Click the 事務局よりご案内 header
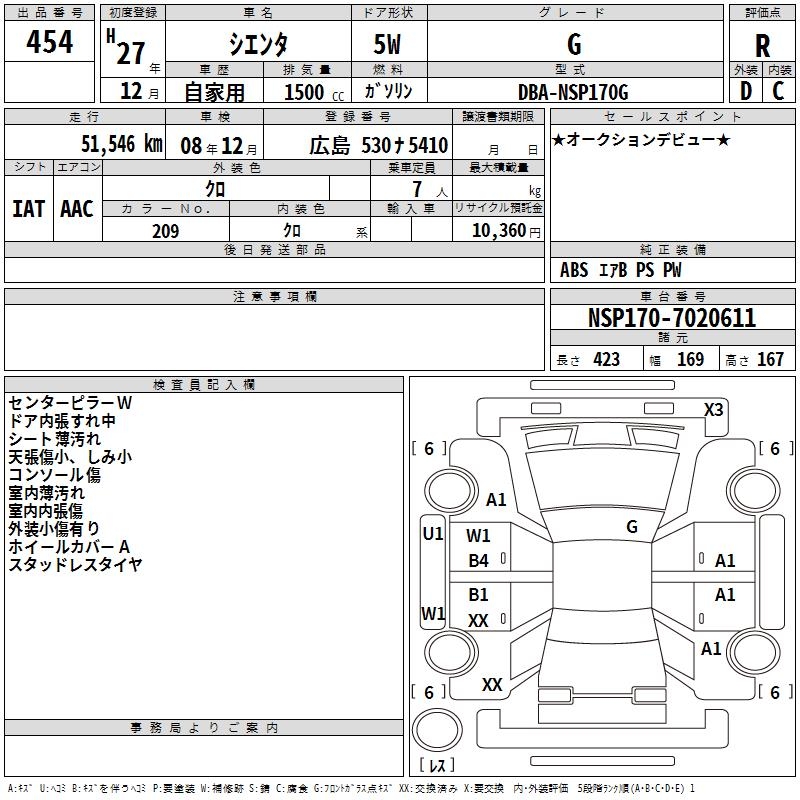 tap(204, 728)
